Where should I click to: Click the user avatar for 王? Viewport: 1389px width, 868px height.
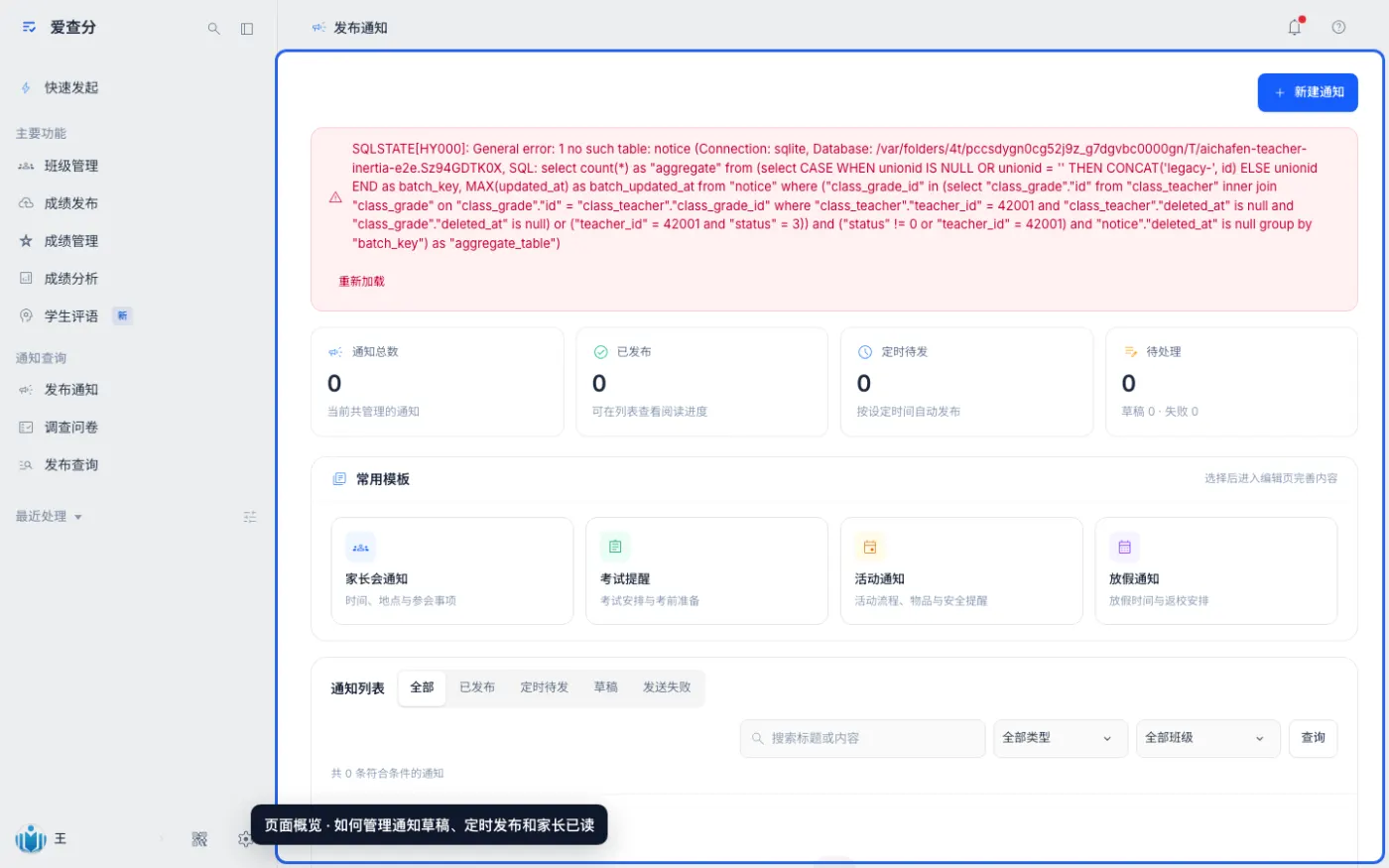(31, 839)
